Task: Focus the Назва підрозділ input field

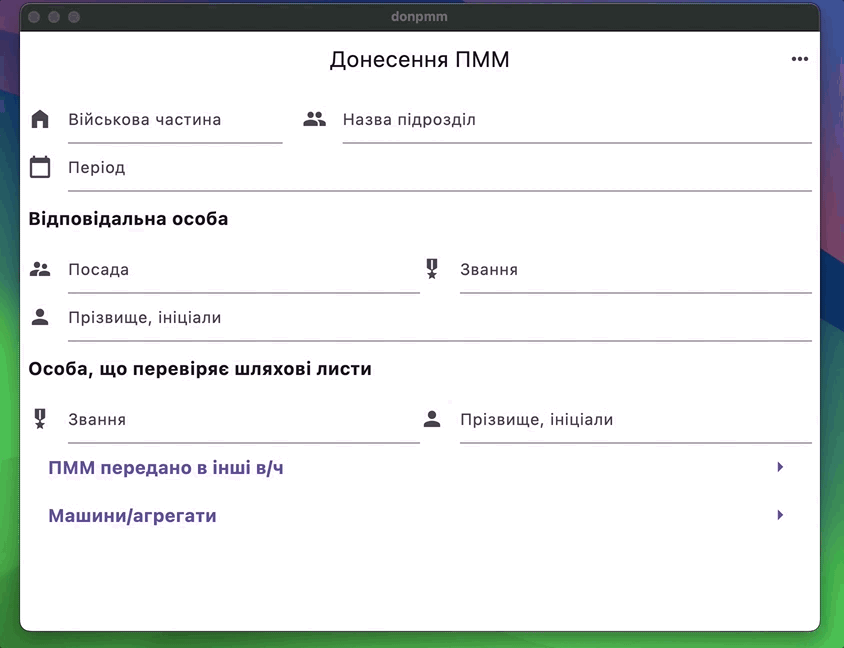Action: pos(577,120)
